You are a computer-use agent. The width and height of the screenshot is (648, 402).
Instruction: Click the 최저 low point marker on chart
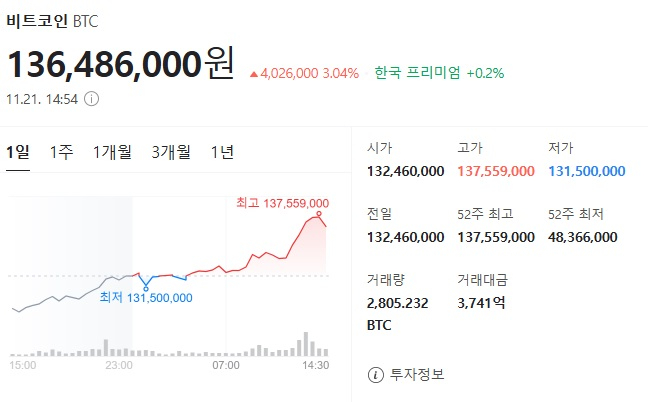pos(146,288)
